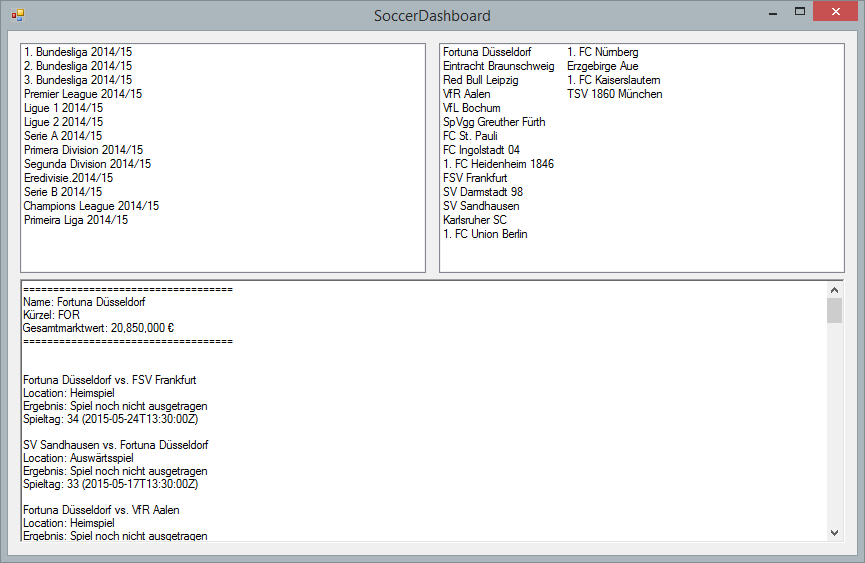Select SV Darmstadt 98
The height and width of the screenshot is (563, 865).
point(483,192)
